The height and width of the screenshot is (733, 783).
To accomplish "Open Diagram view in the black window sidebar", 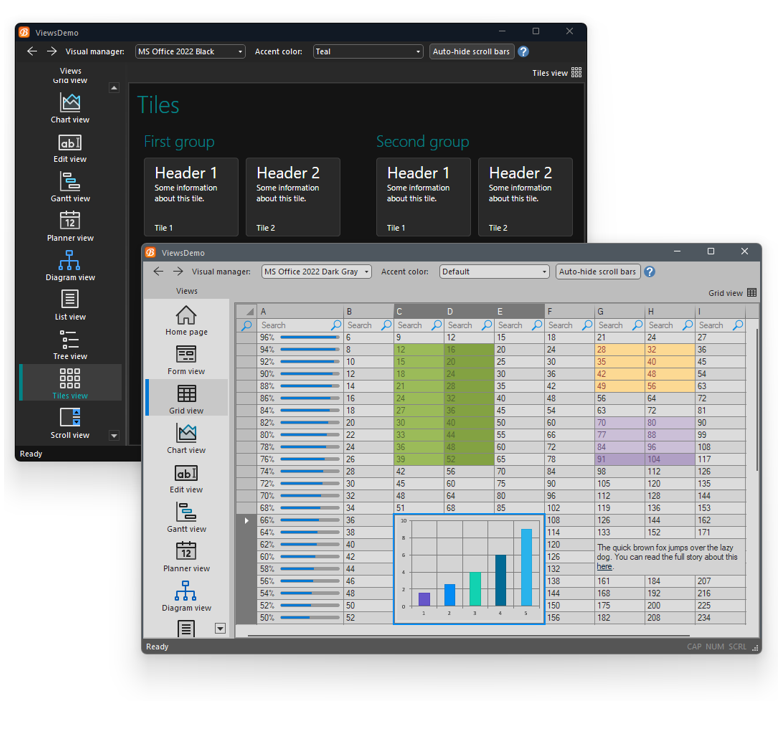I will pos(70,266).
